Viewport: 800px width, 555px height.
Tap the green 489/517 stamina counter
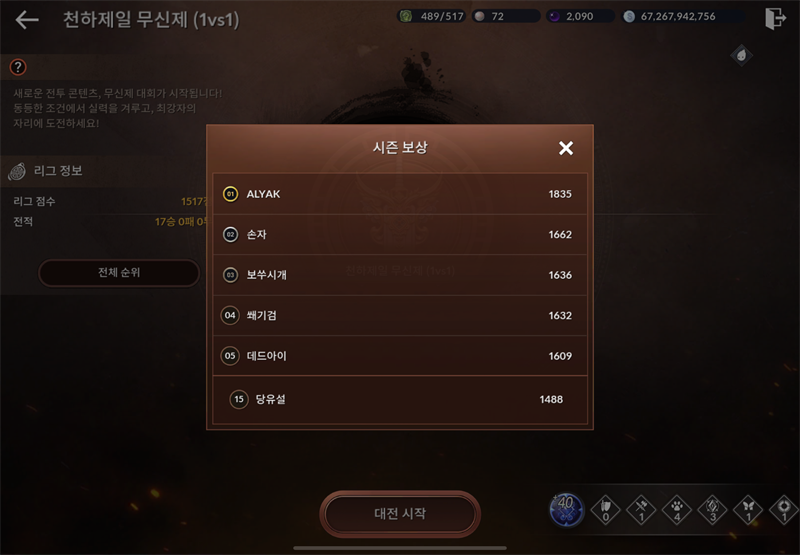point(432,16)
